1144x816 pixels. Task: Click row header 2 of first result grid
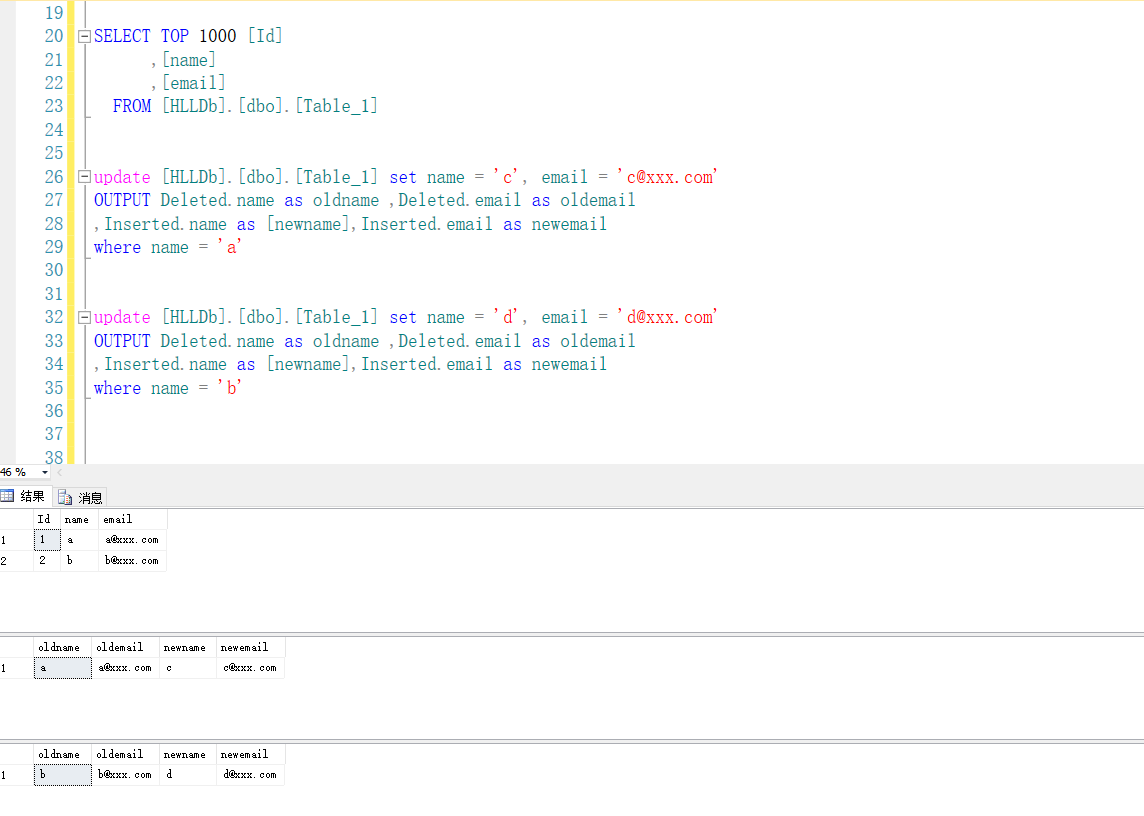click(x=16, y=561)
